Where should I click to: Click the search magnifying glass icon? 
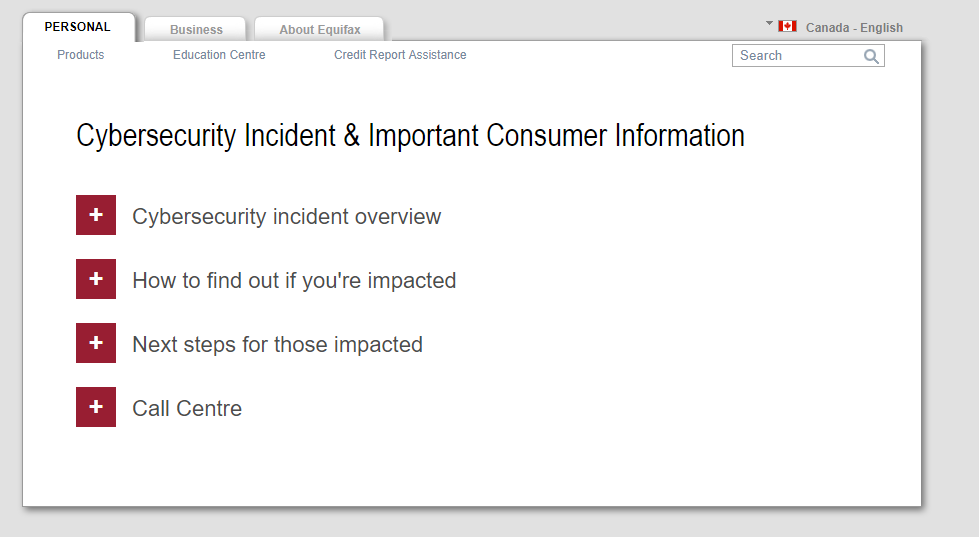click(871, 57)
